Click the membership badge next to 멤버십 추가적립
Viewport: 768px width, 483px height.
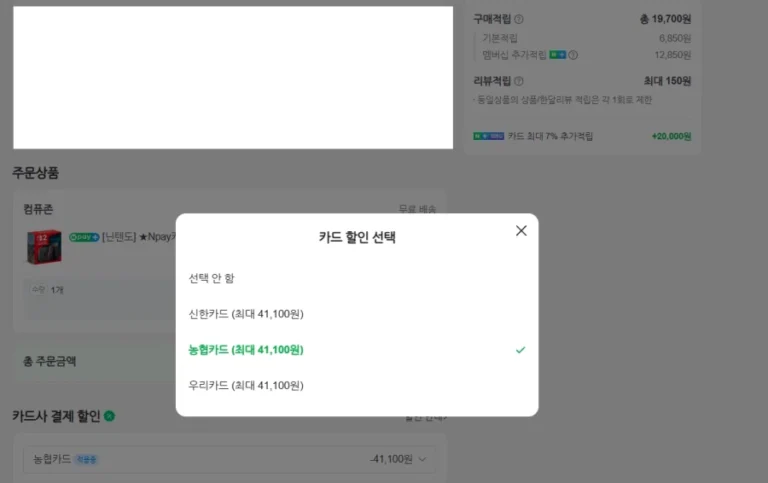tap(558, 55)
